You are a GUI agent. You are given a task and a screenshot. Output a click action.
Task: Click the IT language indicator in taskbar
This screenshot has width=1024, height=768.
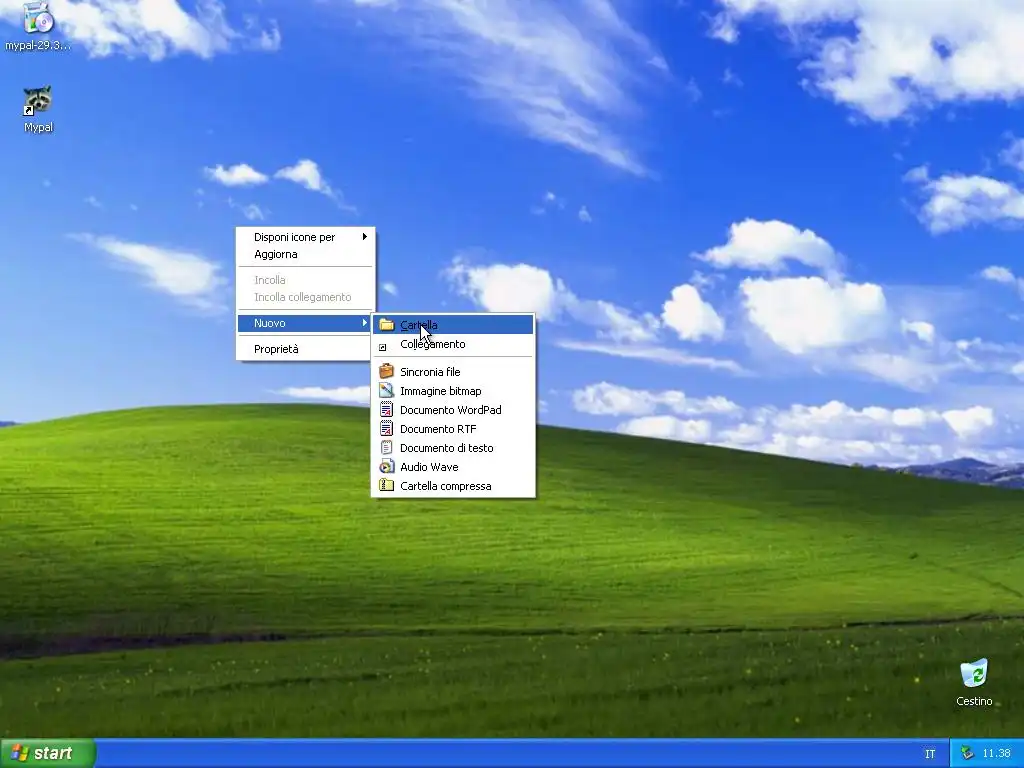click(930, 754)
